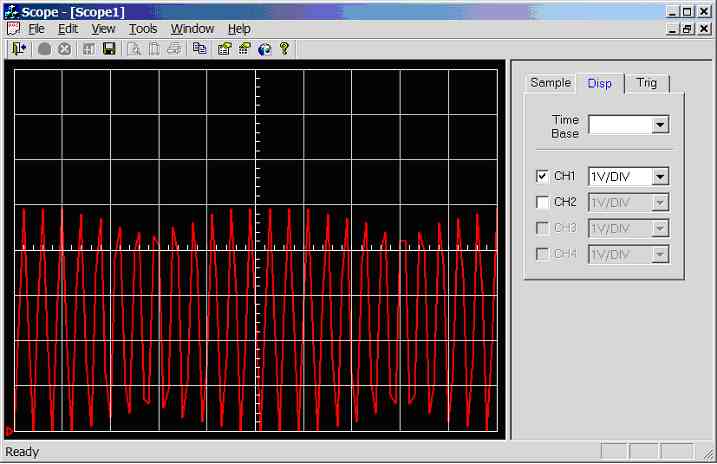The width and height of the screenshot is (717, 464).
Task: Switch to the Sample tab
Action: [x=550, y=83]
